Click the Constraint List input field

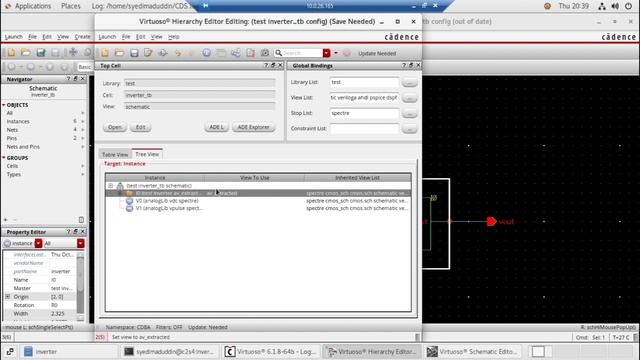(x=364, y=129)
